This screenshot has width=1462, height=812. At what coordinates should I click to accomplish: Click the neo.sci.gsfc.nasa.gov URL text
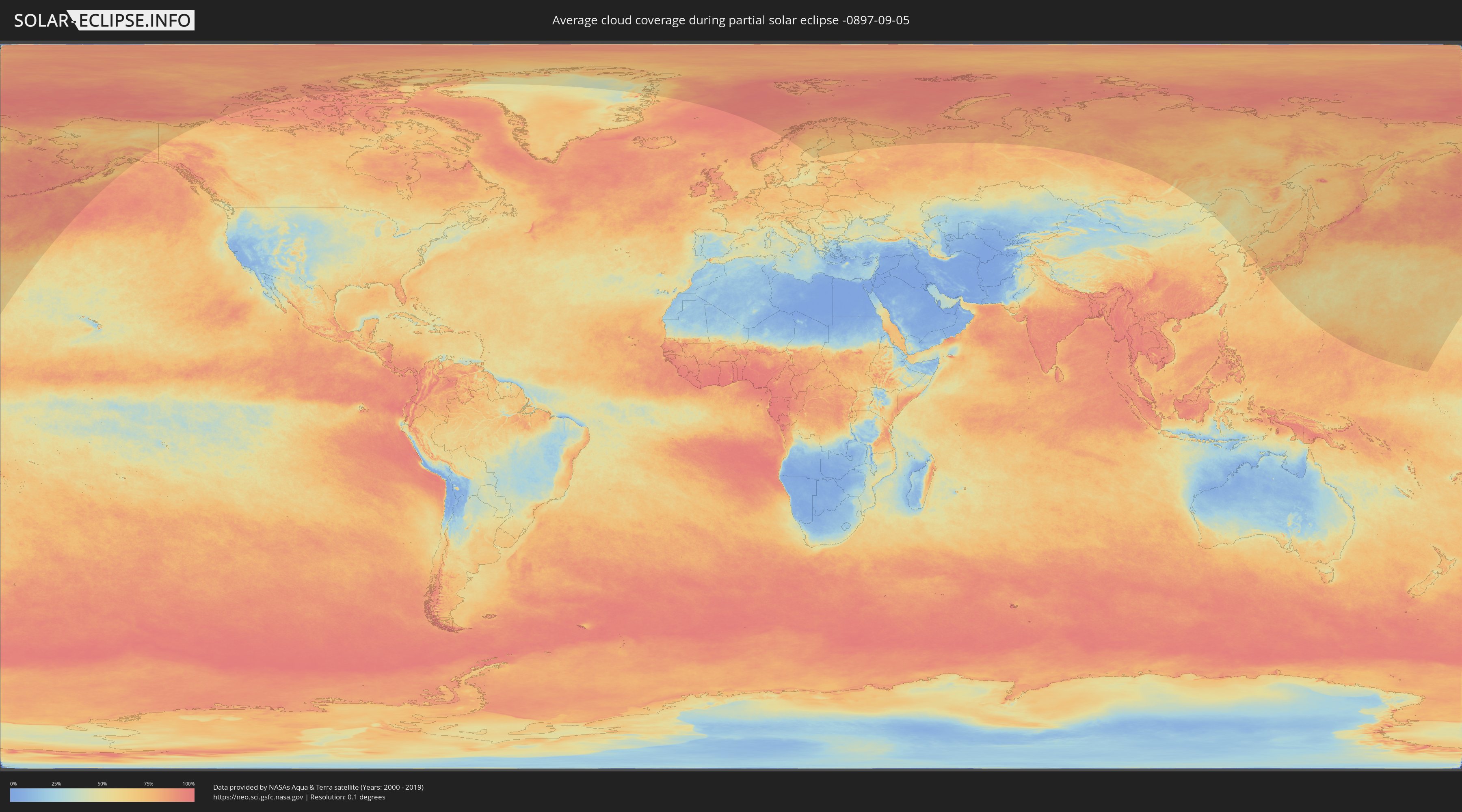[x=258, y=797]
